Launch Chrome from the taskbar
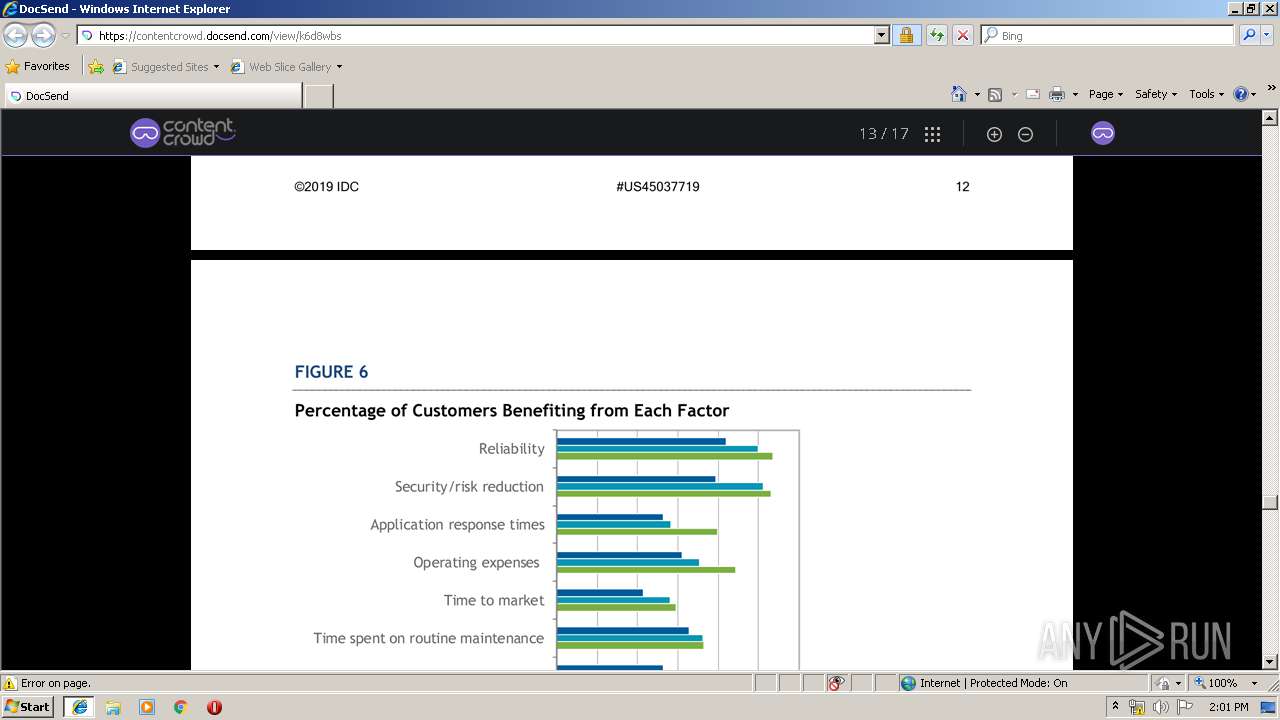1280x720 pixels. point(180,707)
